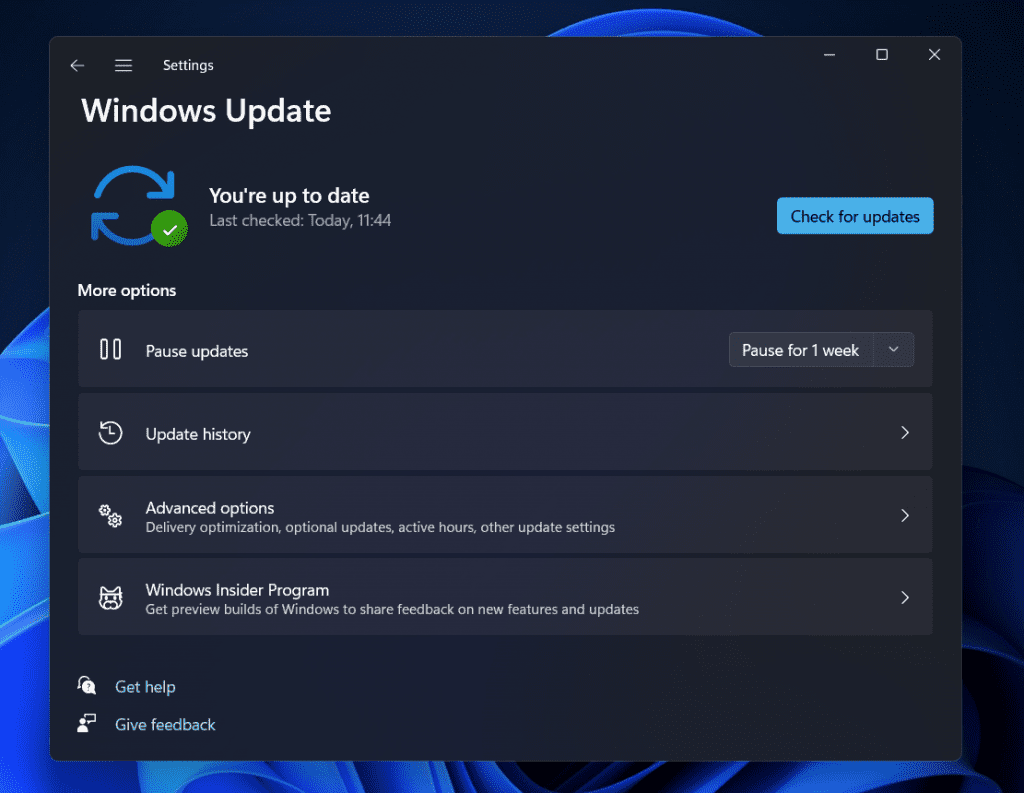Expand the Pause for 1 week dropdown arrow
Screen dimensions: 1024x793
(x=893, y=350)
